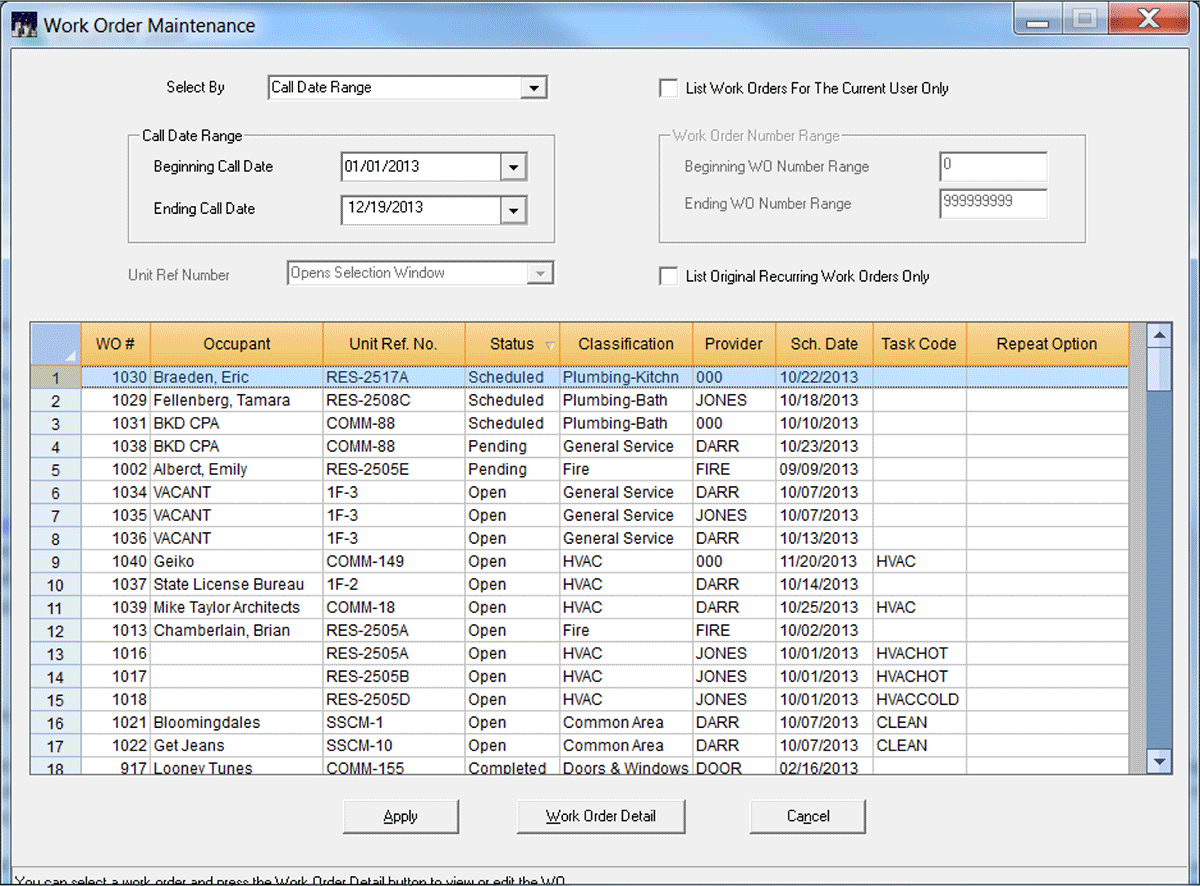Select the Alberct, Emily occupant cell
The height and width of the screenshot is (886, 1200).
(237, 470)
